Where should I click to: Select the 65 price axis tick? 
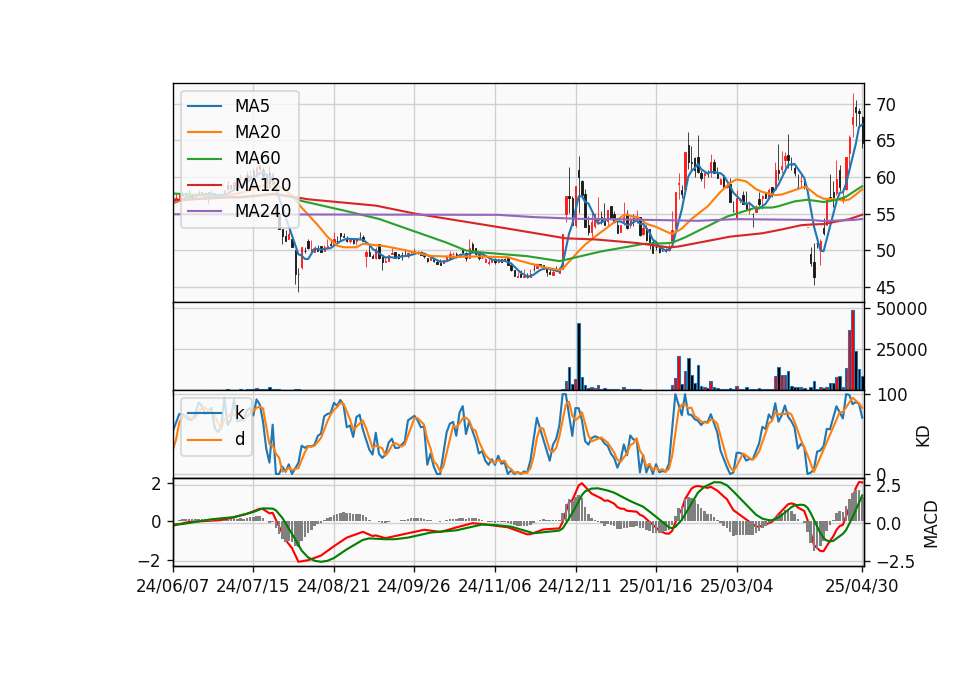point(886,141)
